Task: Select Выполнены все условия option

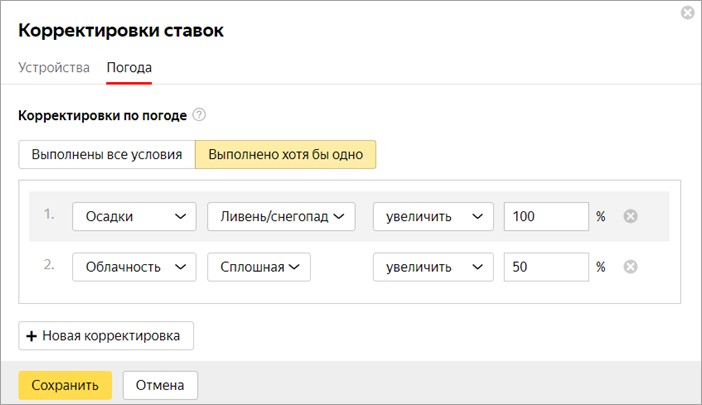Action: click(x=106, y=155)
